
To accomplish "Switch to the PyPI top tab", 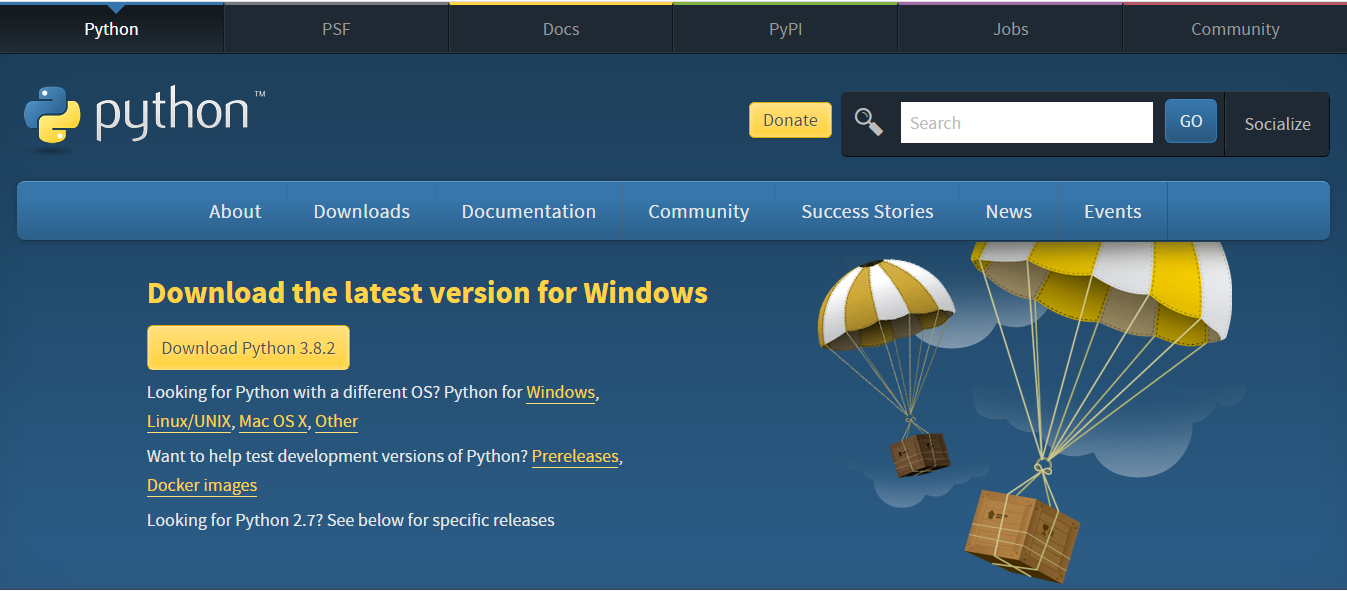I will (x=785, y=29).
